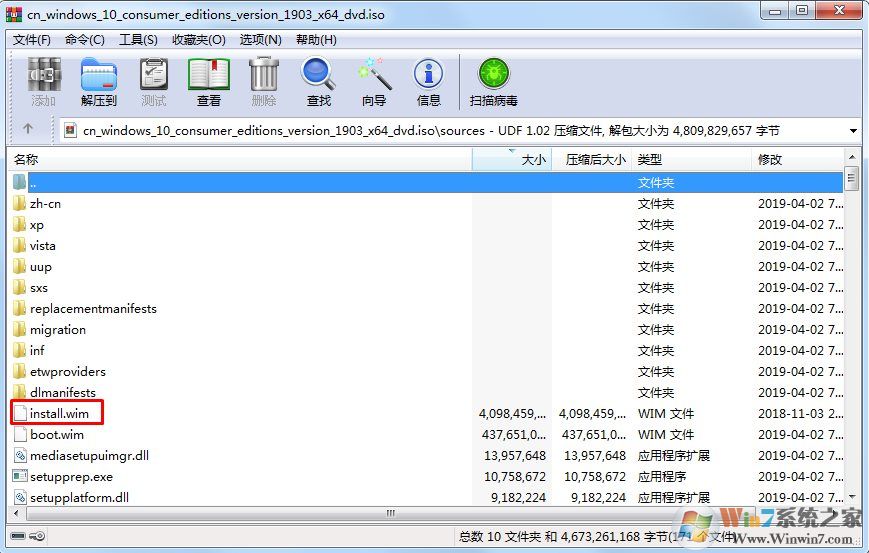Click the archive path text field

coord(454,131)
